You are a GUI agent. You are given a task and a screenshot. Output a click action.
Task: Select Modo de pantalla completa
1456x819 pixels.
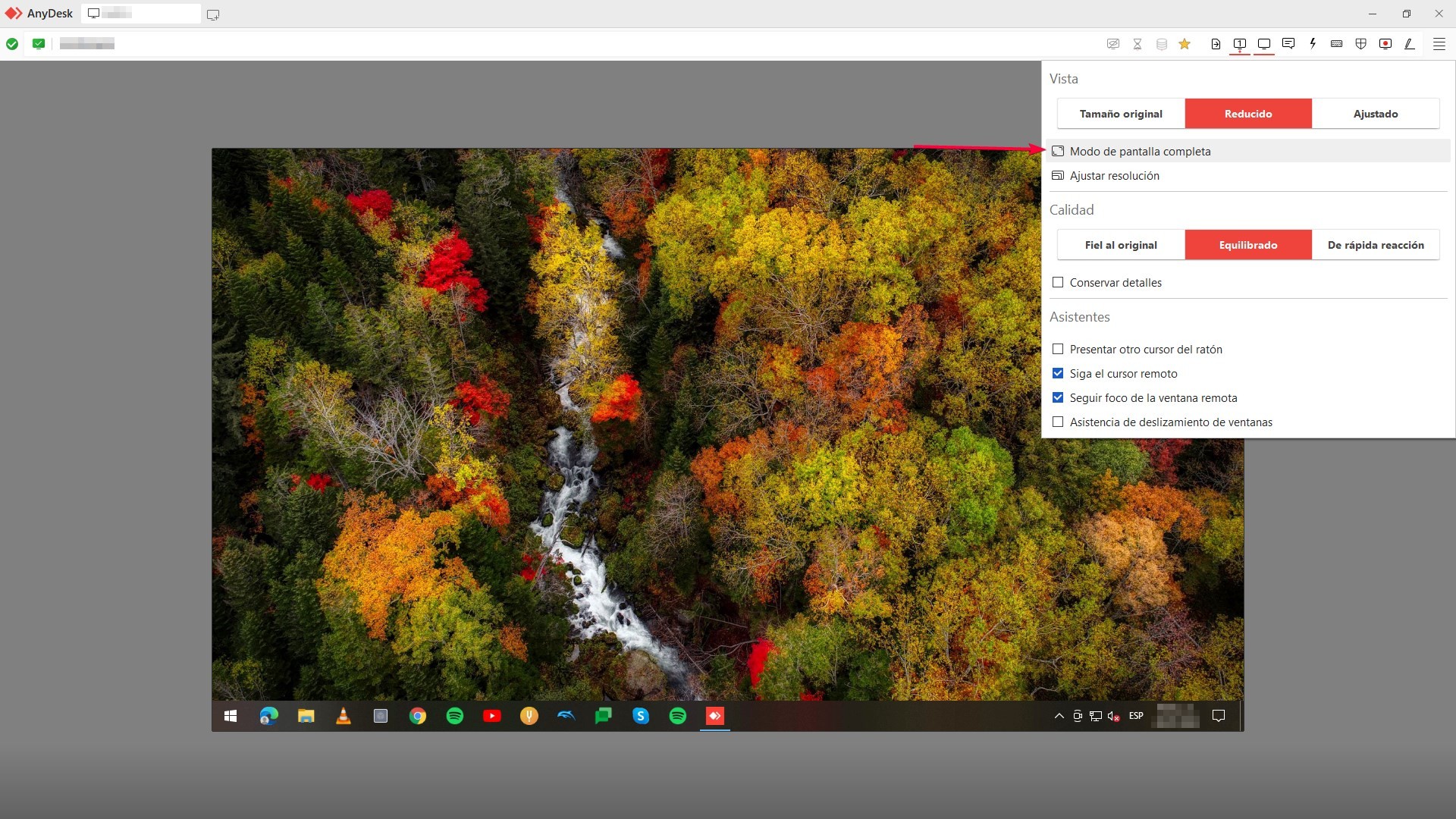click(x=1140, y=151)
